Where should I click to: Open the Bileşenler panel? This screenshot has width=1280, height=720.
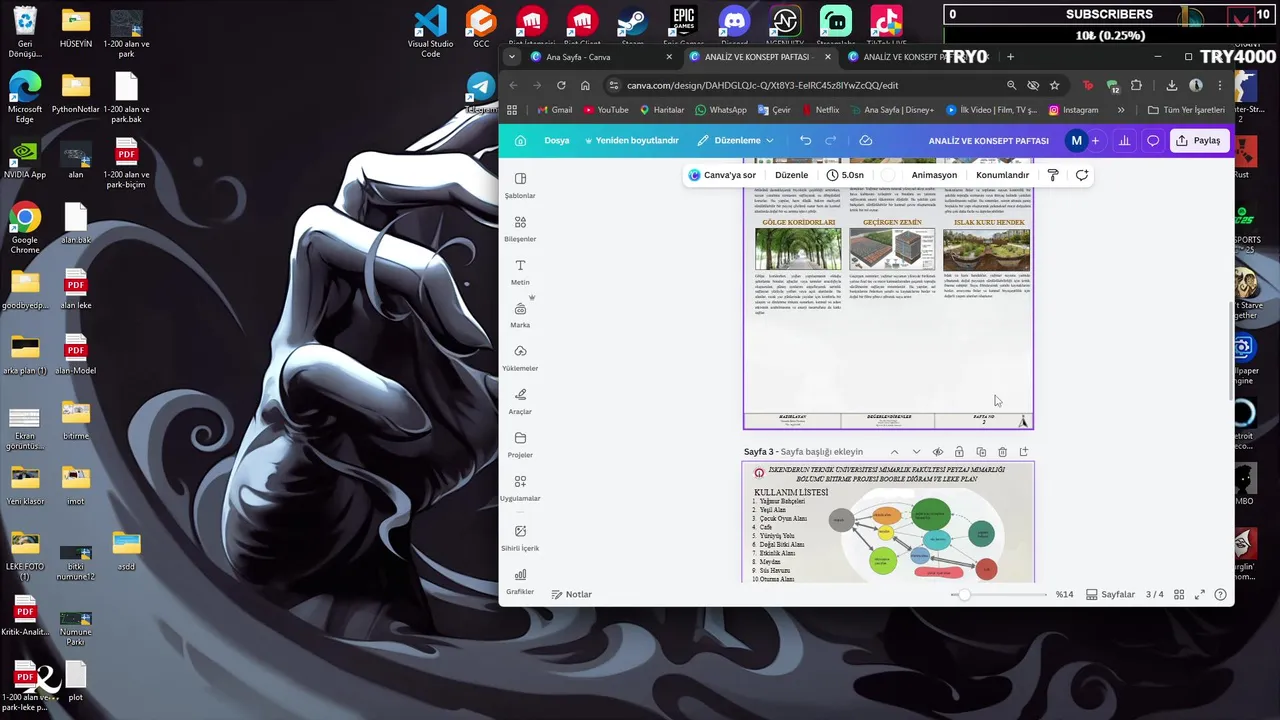pos(520,229)
